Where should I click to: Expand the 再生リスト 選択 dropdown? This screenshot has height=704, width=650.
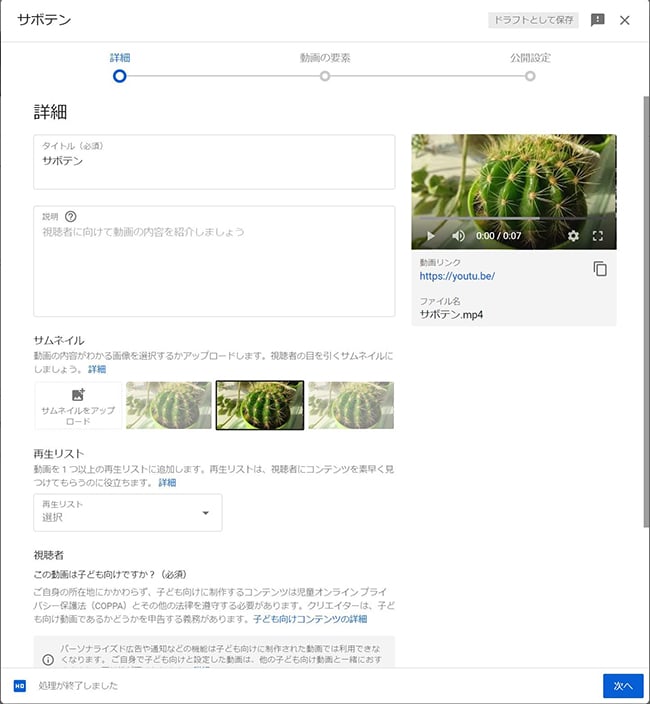pyautogui.click(x=128, y=513)
